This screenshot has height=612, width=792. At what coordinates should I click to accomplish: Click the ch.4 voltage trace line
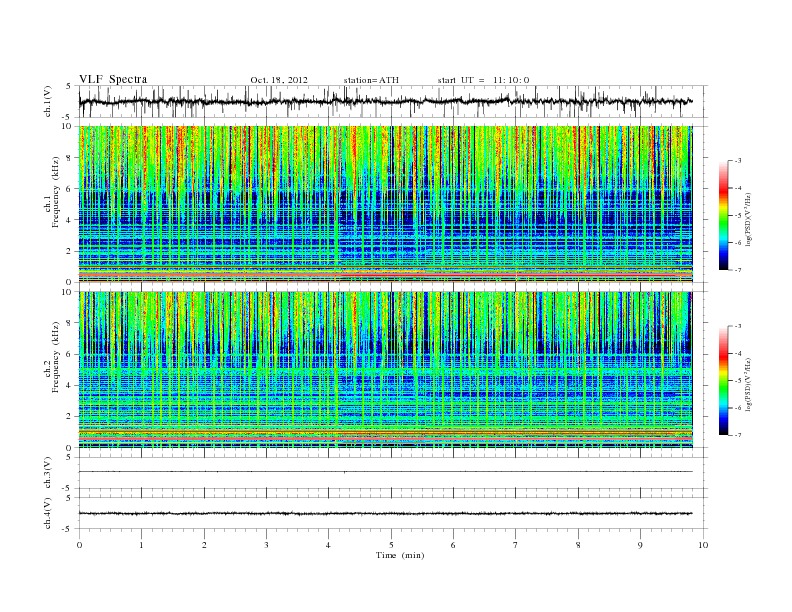point(385,514)
